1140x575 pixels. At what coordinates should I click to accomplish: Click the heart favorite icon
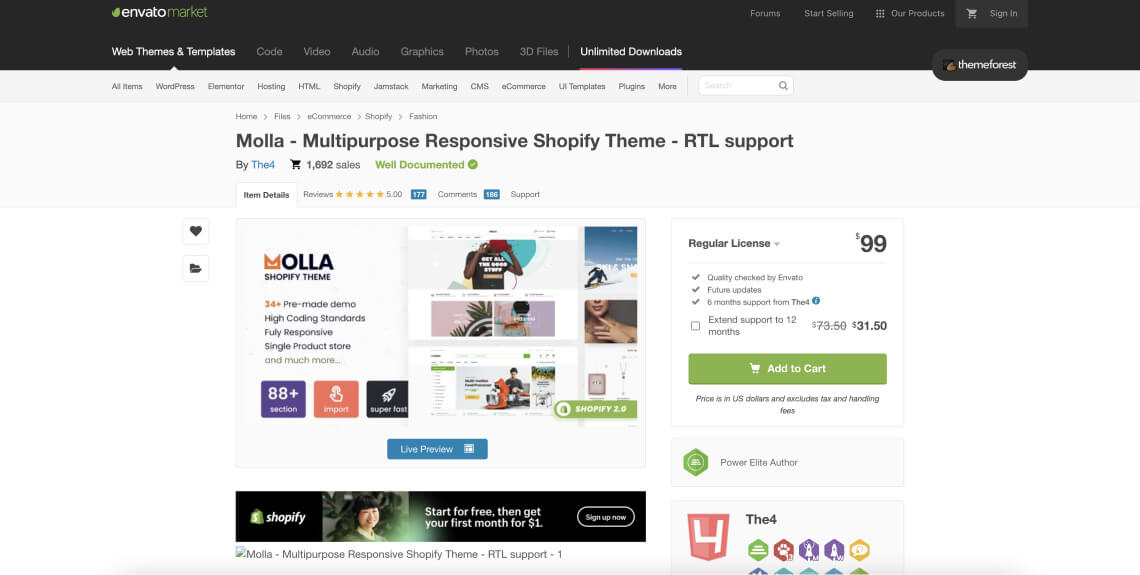click(195, 231)
